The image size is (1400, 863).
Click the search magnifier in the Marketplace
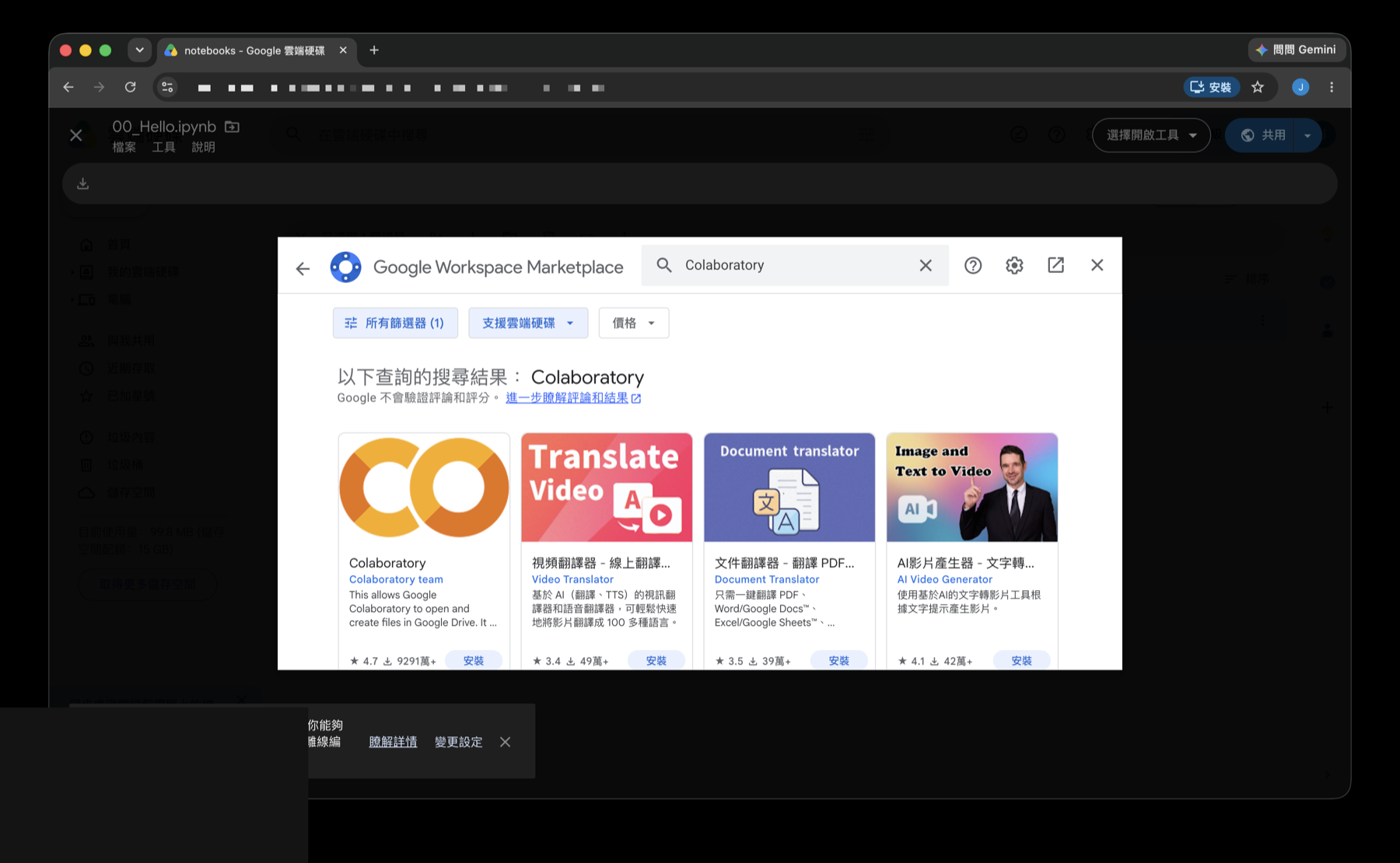click(x=664, y=265)
